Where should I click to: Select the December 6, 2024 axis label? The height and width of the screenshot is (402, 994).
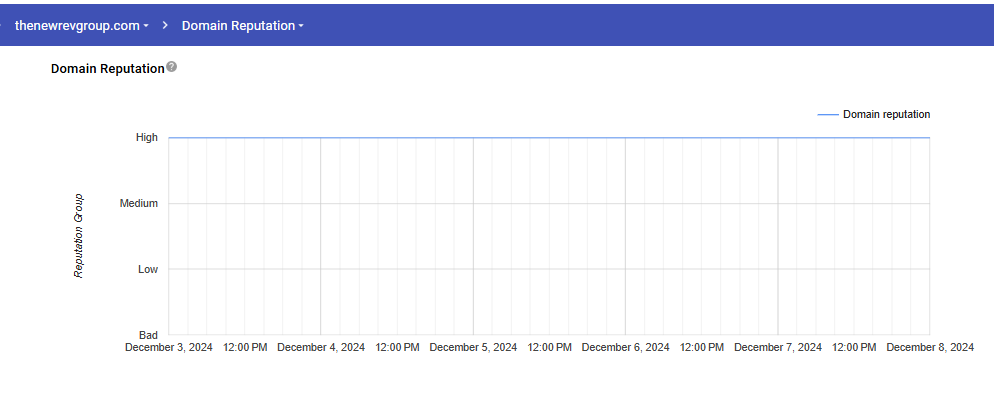(625, 348)
